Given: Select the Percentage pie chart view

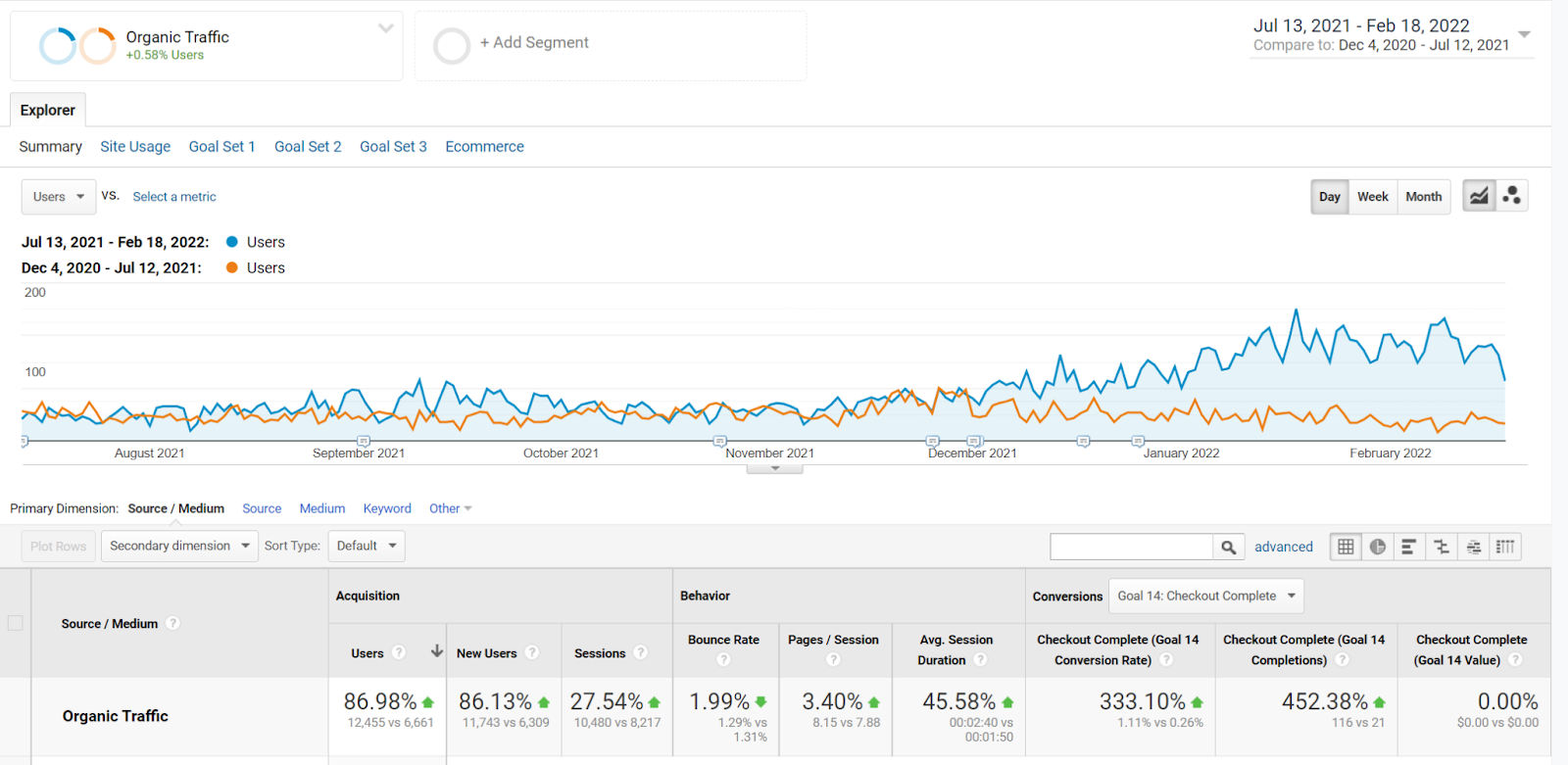Looking at the screenshot, I should (1378, 547).
